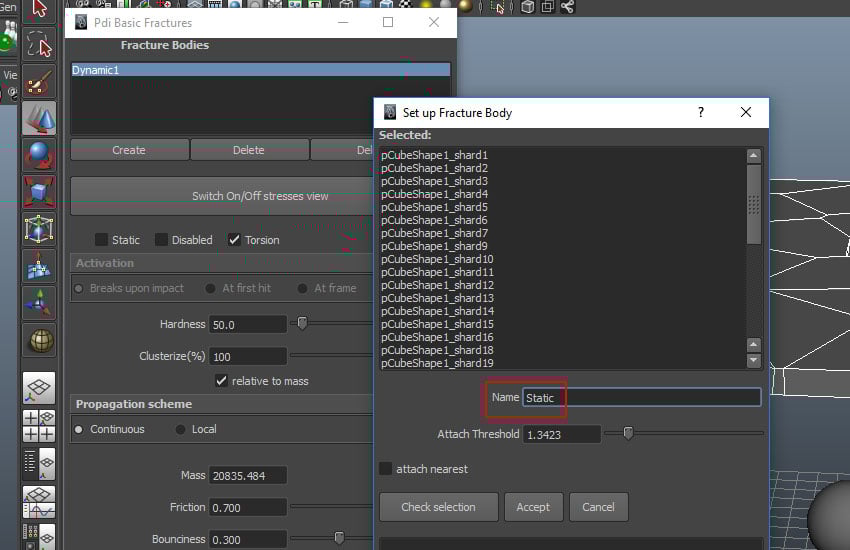Click the Selected list scrollbar thumb
The height and width of the screenshot is (550, 850).
754,204
